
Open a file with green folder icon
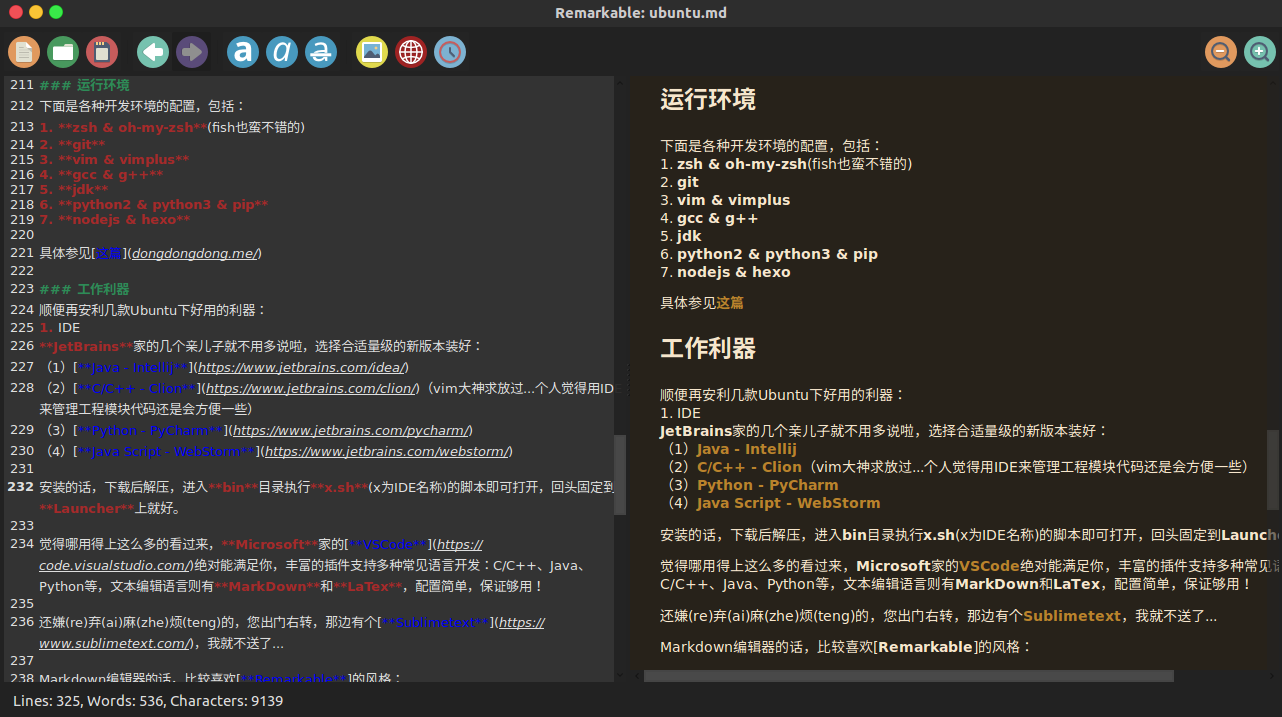click(x=63, y=51)
